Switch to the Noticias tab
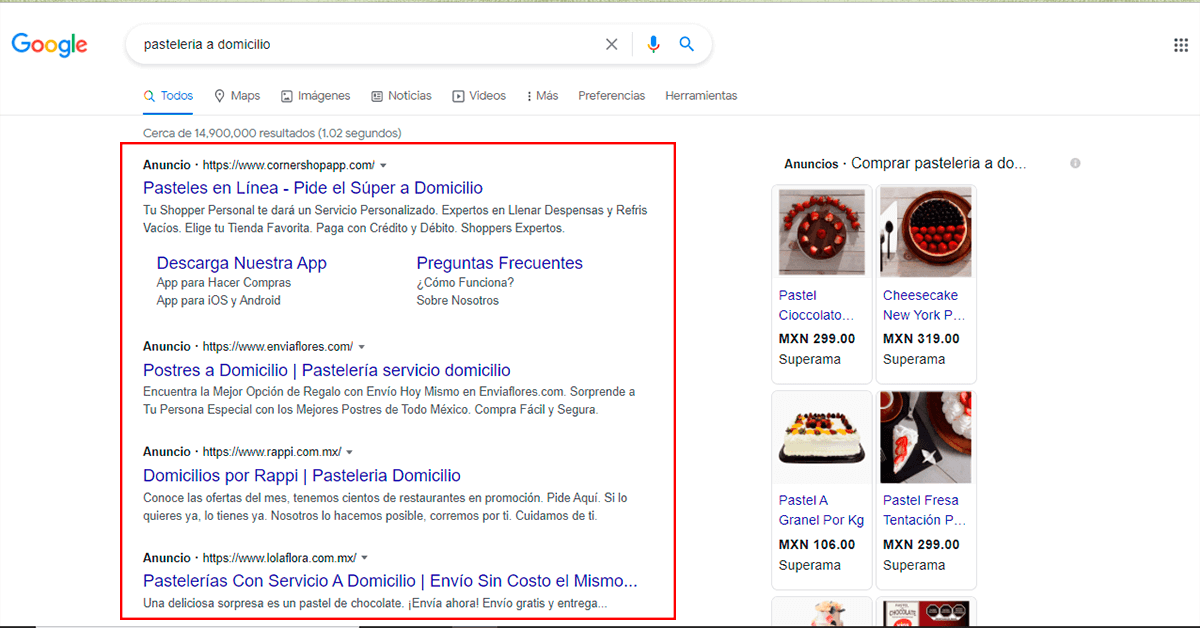The height and width of the screenshot is (628, 1200). [409, 95]
